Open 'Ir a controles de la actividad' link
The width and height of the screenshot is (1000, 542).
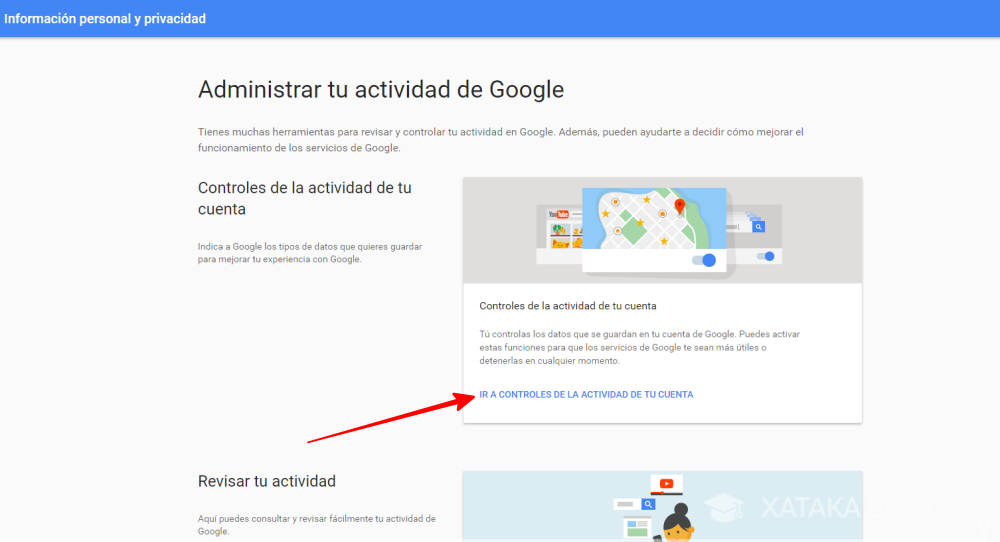[586, 395]
